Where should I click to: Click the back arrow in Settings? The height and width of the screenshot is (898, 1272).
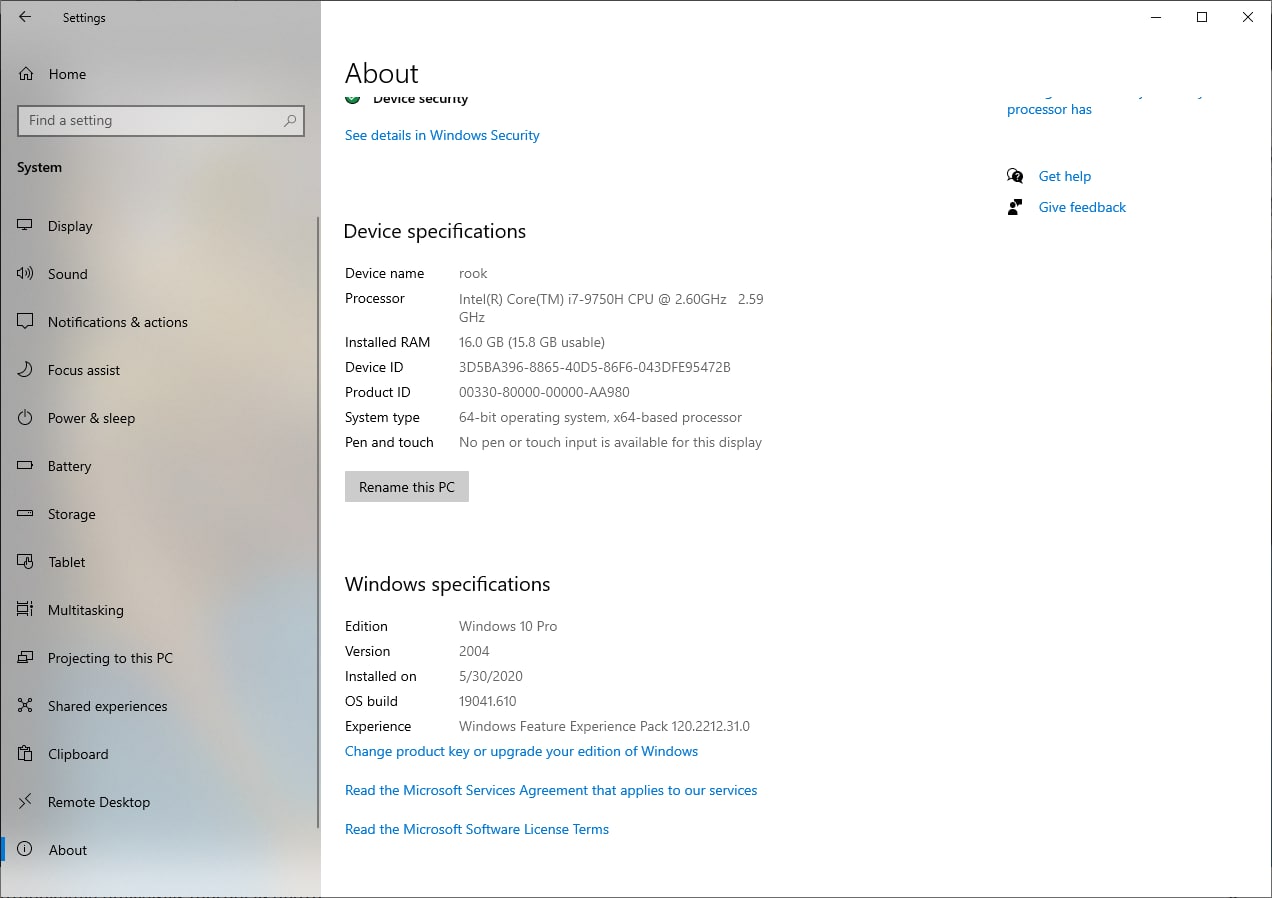(25, 17)
